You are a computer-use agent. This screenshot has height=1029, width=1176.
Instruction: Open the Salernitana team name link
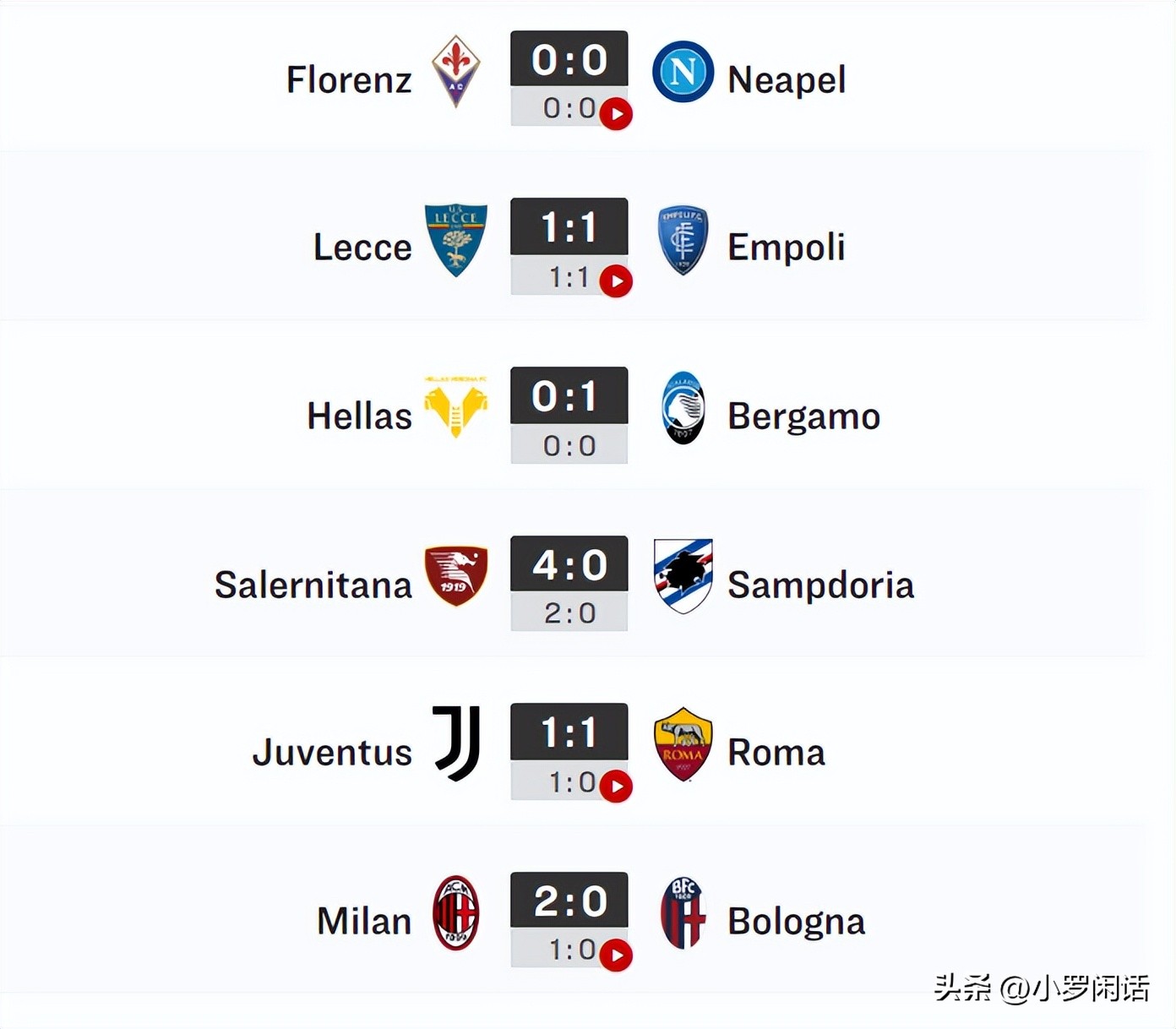click(x=313, y=585)
